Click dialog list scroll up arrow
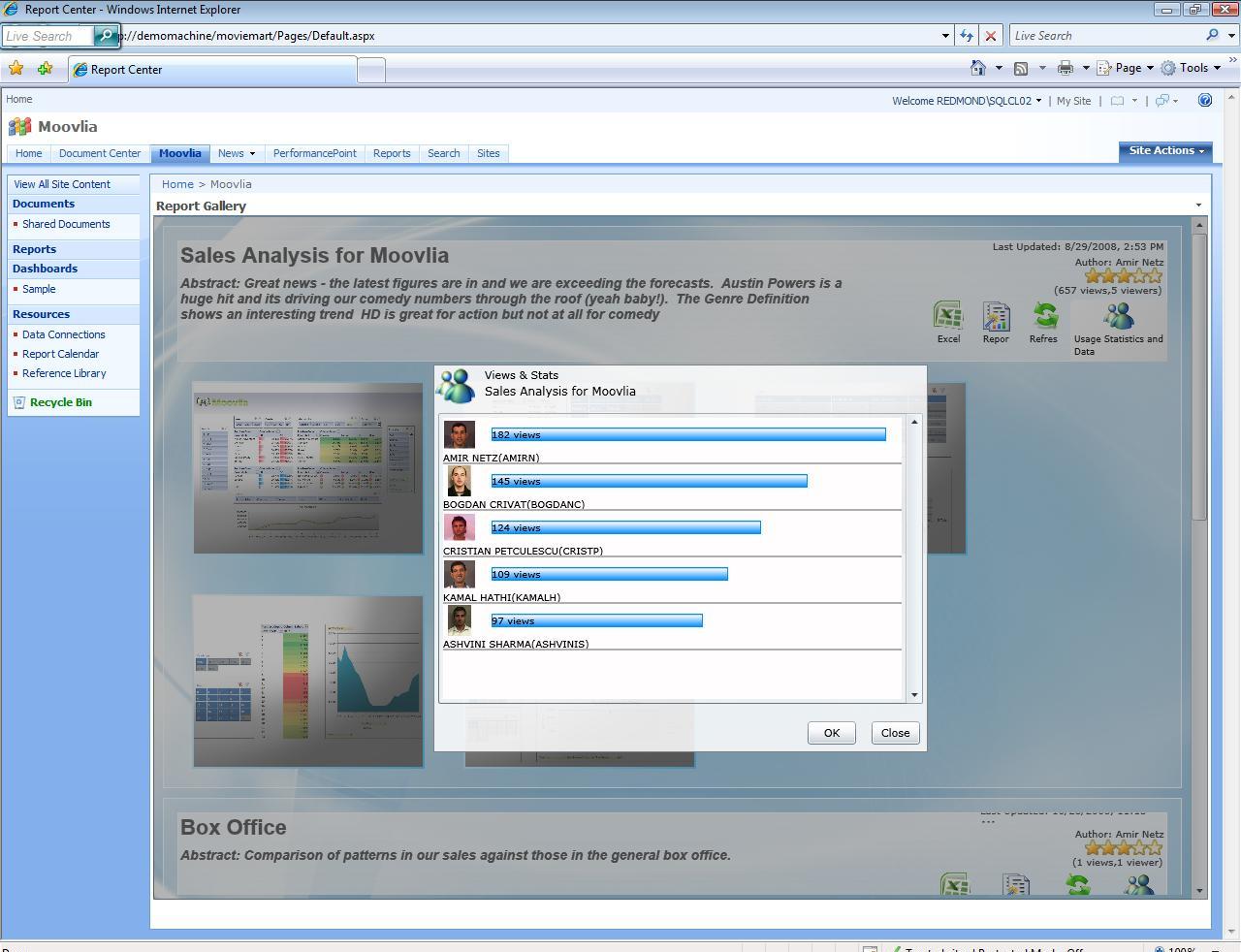 [x=913, y=422]
